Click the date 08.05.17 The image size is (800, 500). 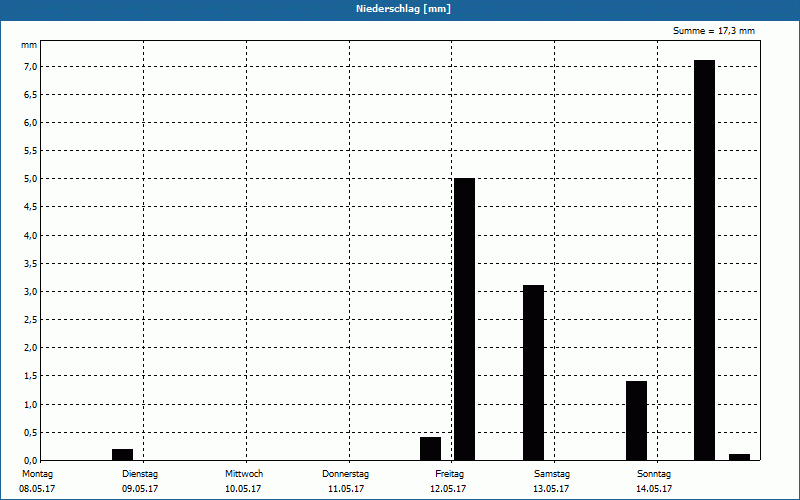pos(37,489)
